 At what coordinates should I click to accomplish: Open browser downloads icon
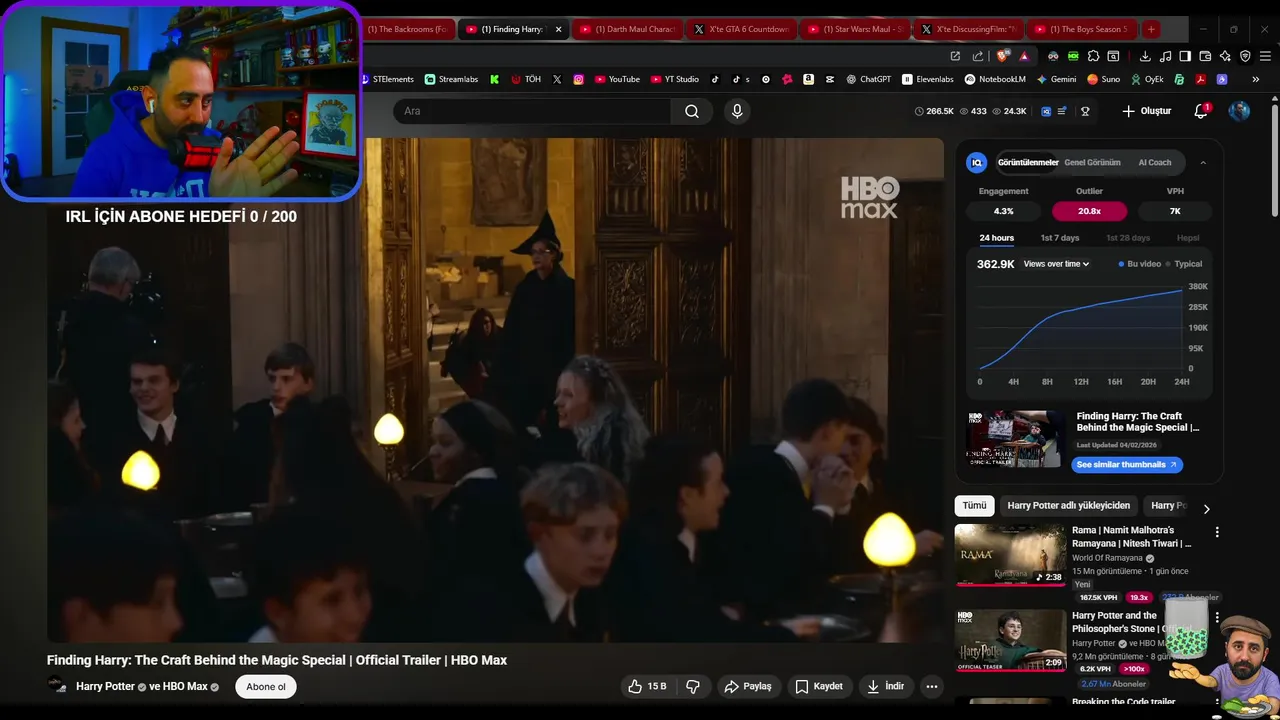(x=1145, y=56)
